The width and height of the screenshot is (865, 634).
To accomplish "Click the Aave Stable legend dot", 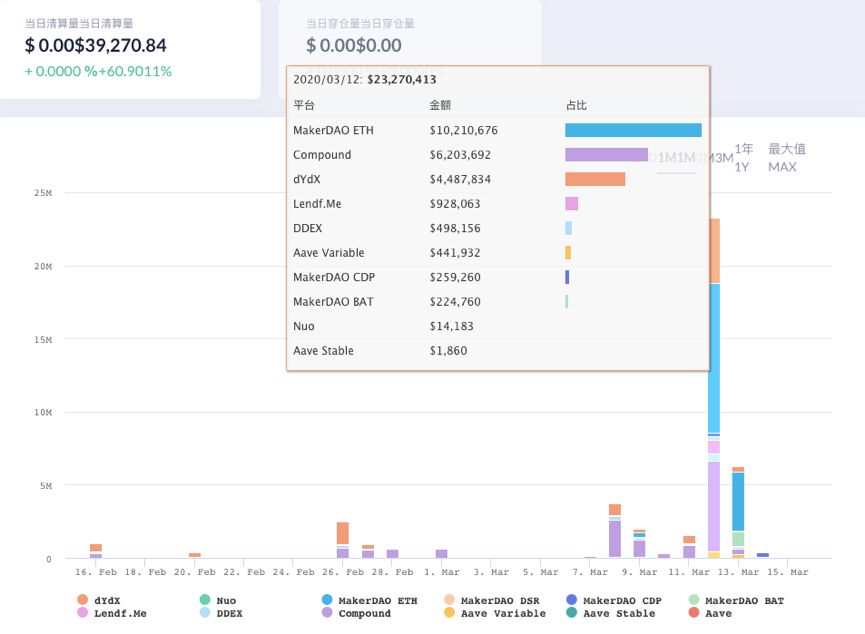I will (572, 612).
